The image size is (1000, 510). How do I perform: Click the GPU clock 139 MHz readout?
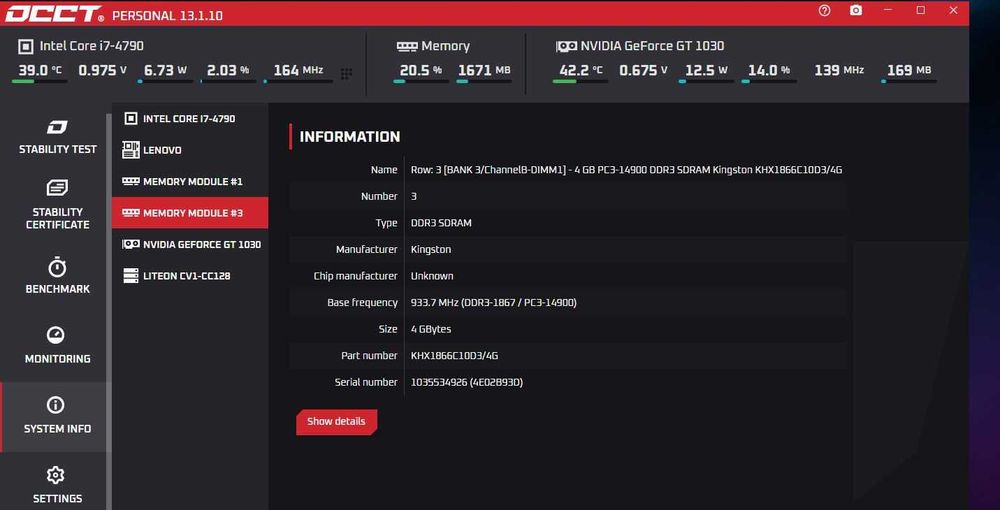coord(839,70)
